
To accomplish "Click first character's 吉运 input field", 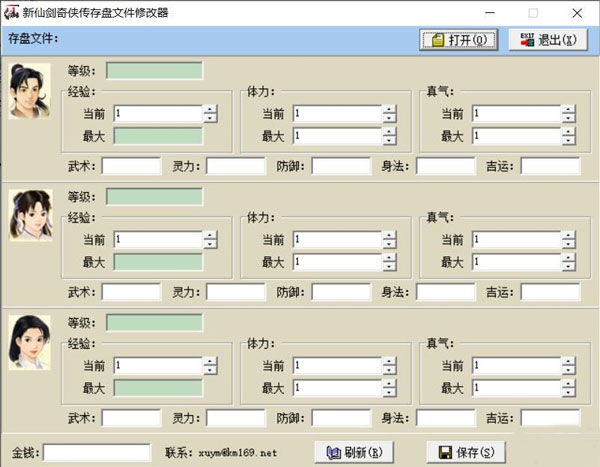I will pos(551,166).
